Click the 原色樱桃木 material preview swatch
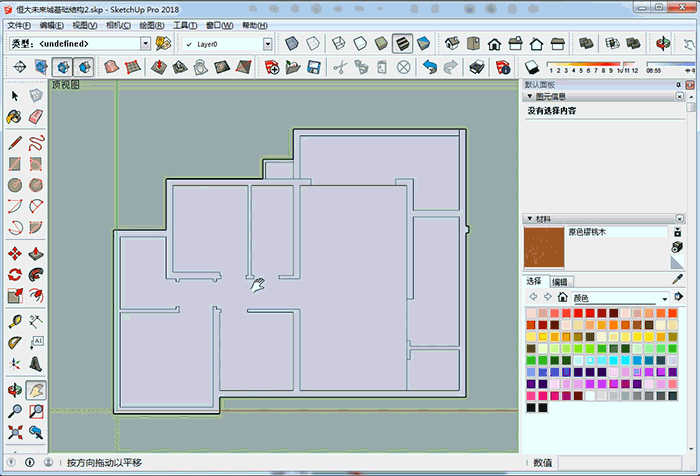This screenshot has height=476, width=700. click(544, 247)
